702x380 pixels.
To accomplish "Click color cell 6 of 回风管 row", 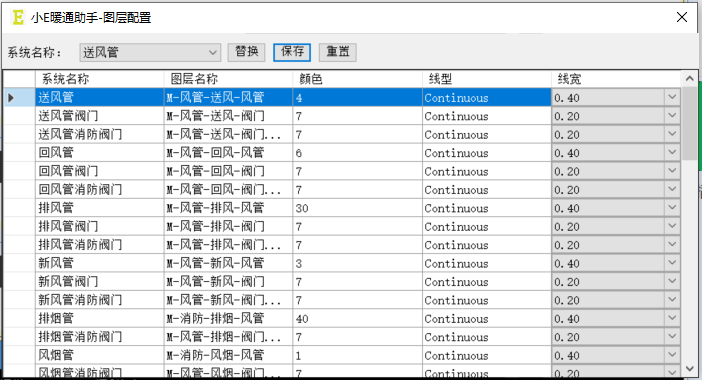I will pyautogui.click(x=357, y=153).
